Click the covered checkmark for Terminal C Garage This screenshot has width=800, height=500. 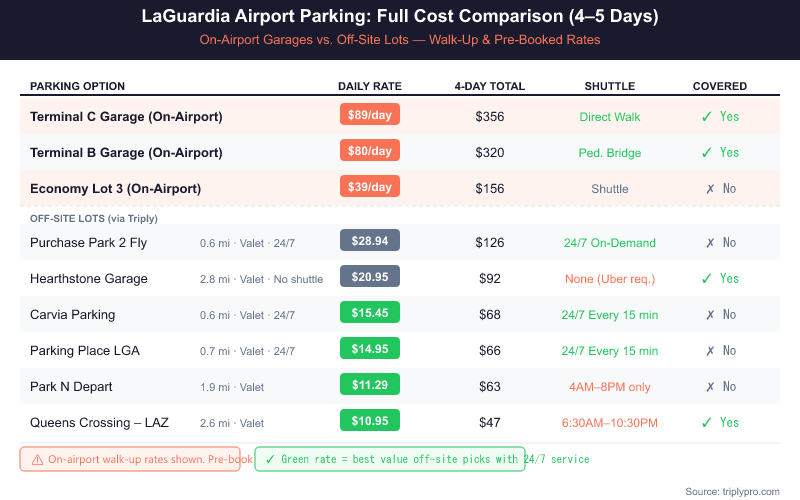point(707,117)
